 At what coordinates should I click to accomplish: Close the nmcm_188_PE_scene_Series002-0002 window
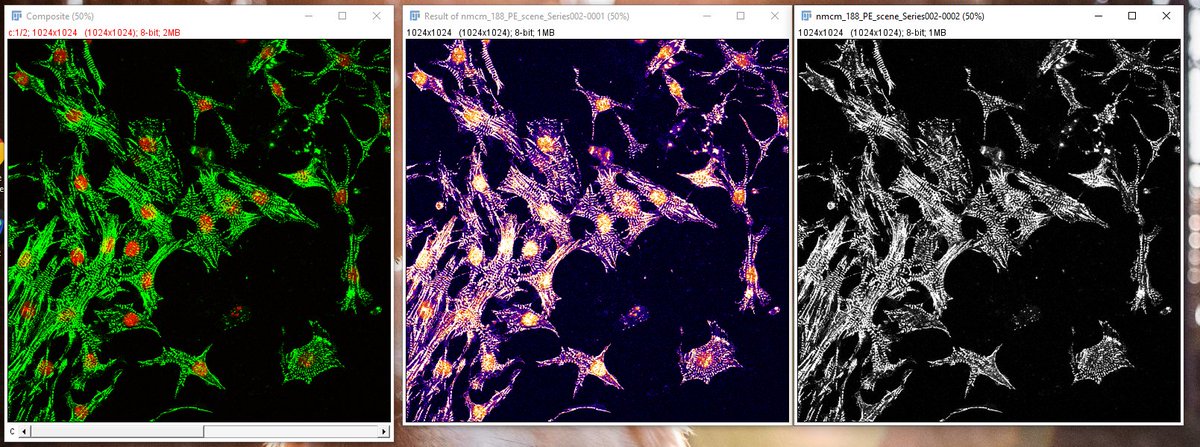[1166, 16]
